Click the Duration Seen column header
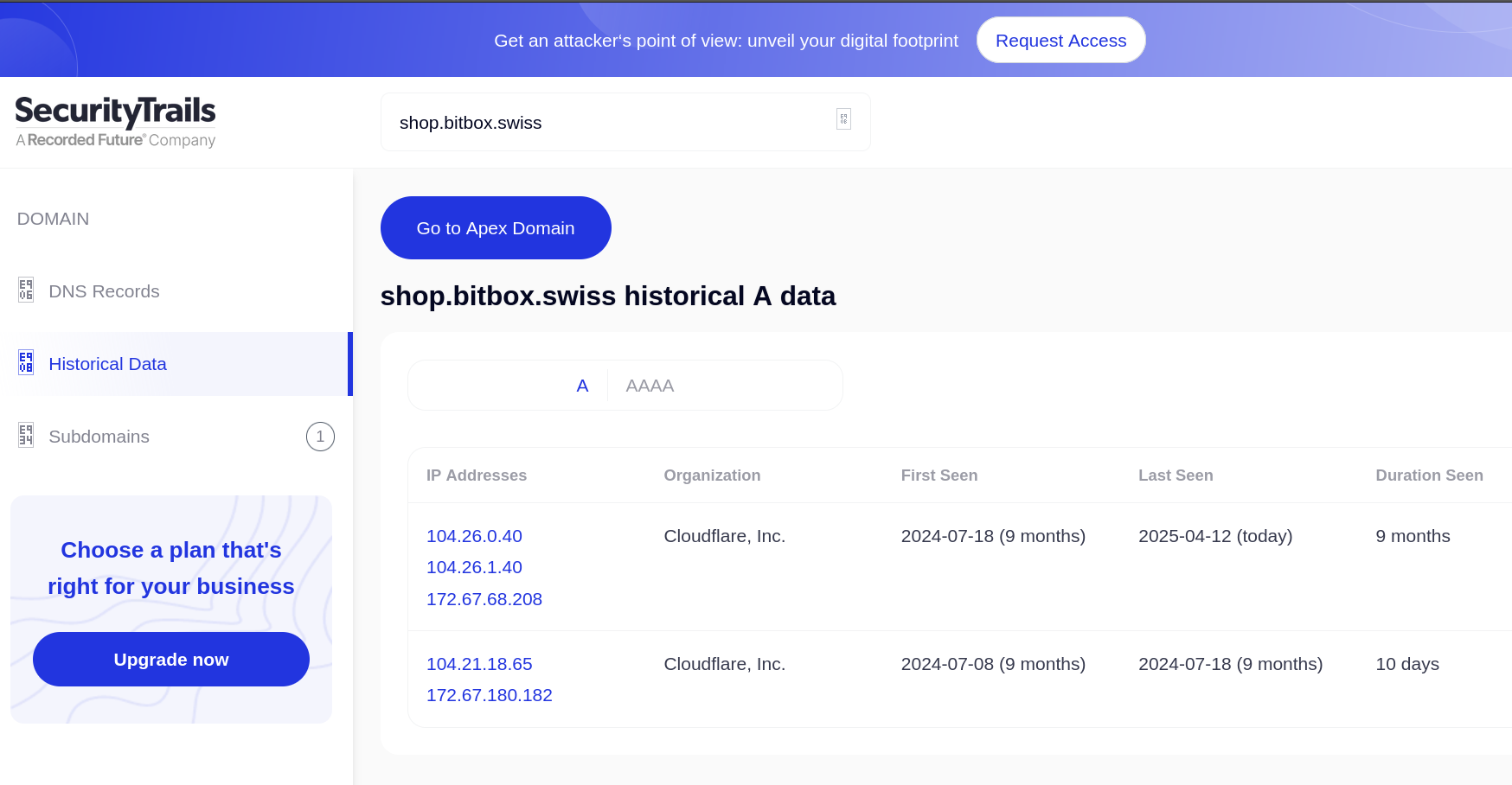1512x785 pixels. pos(1429,475)
